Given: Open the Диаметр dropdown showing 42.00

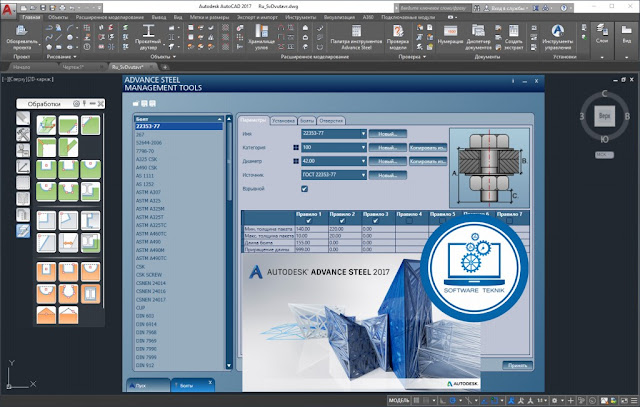Looking at the screenshot, I should pyautogui.click(x=333, y=161).
